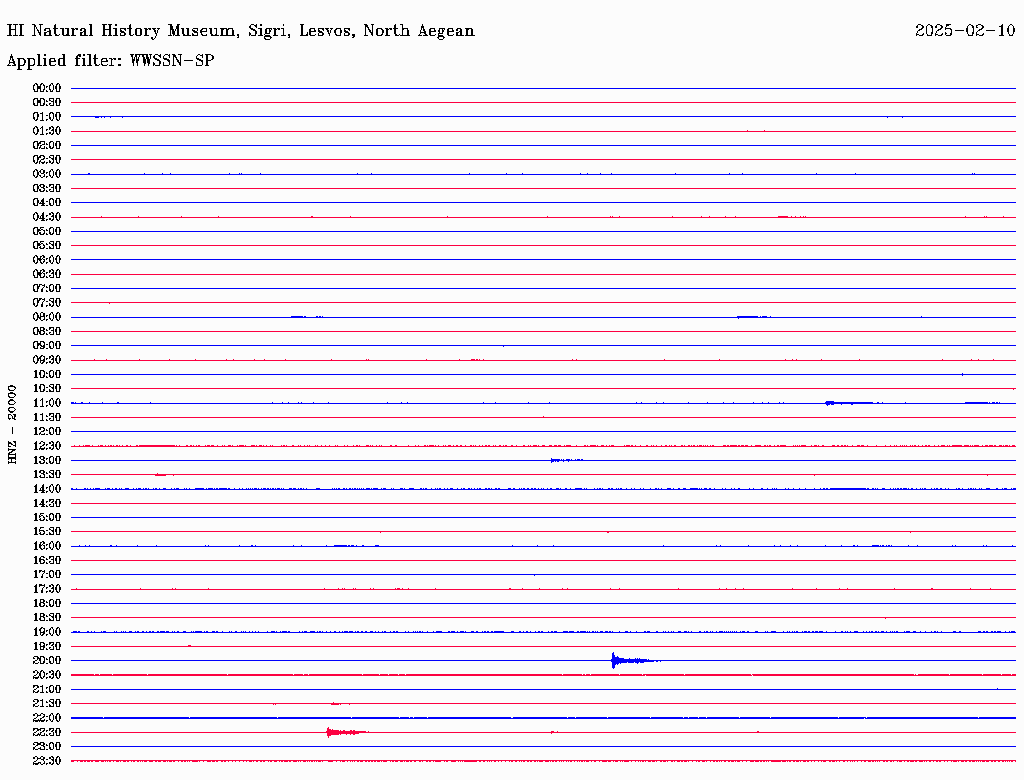
Task: Click the '23:00' time label
Action: coord(47,747)
